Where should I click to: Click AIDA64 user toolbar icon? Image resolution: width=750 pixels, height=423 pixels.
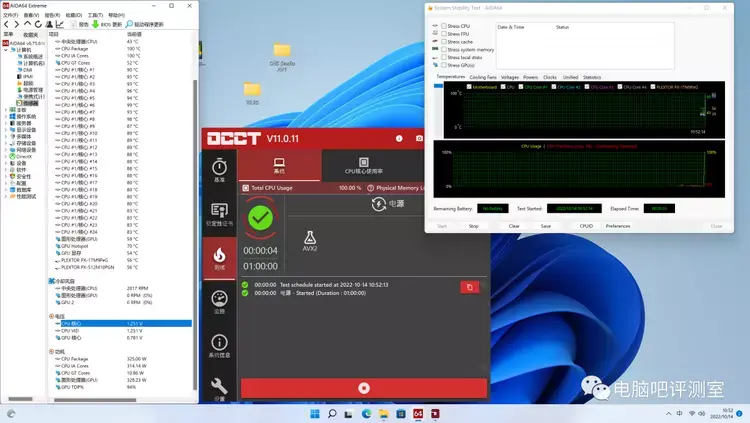point(49,24)
